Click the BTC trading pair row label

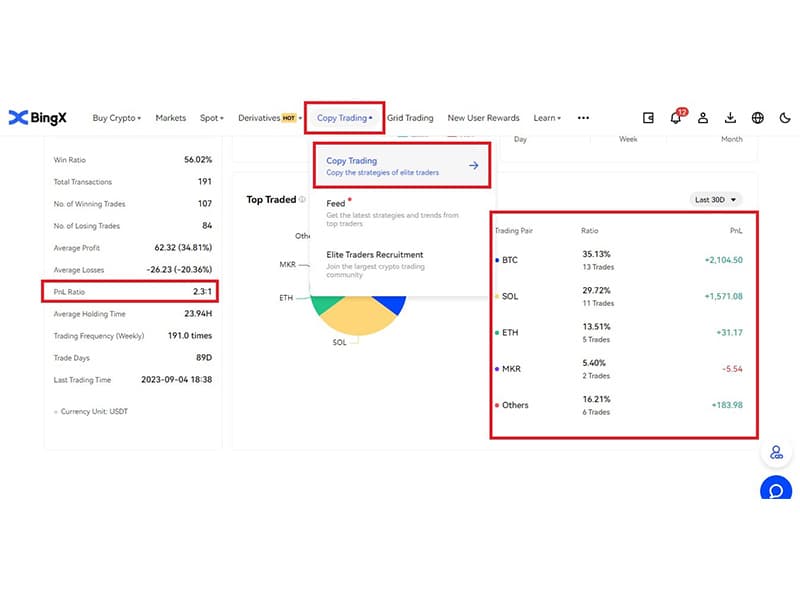point(510,260)
